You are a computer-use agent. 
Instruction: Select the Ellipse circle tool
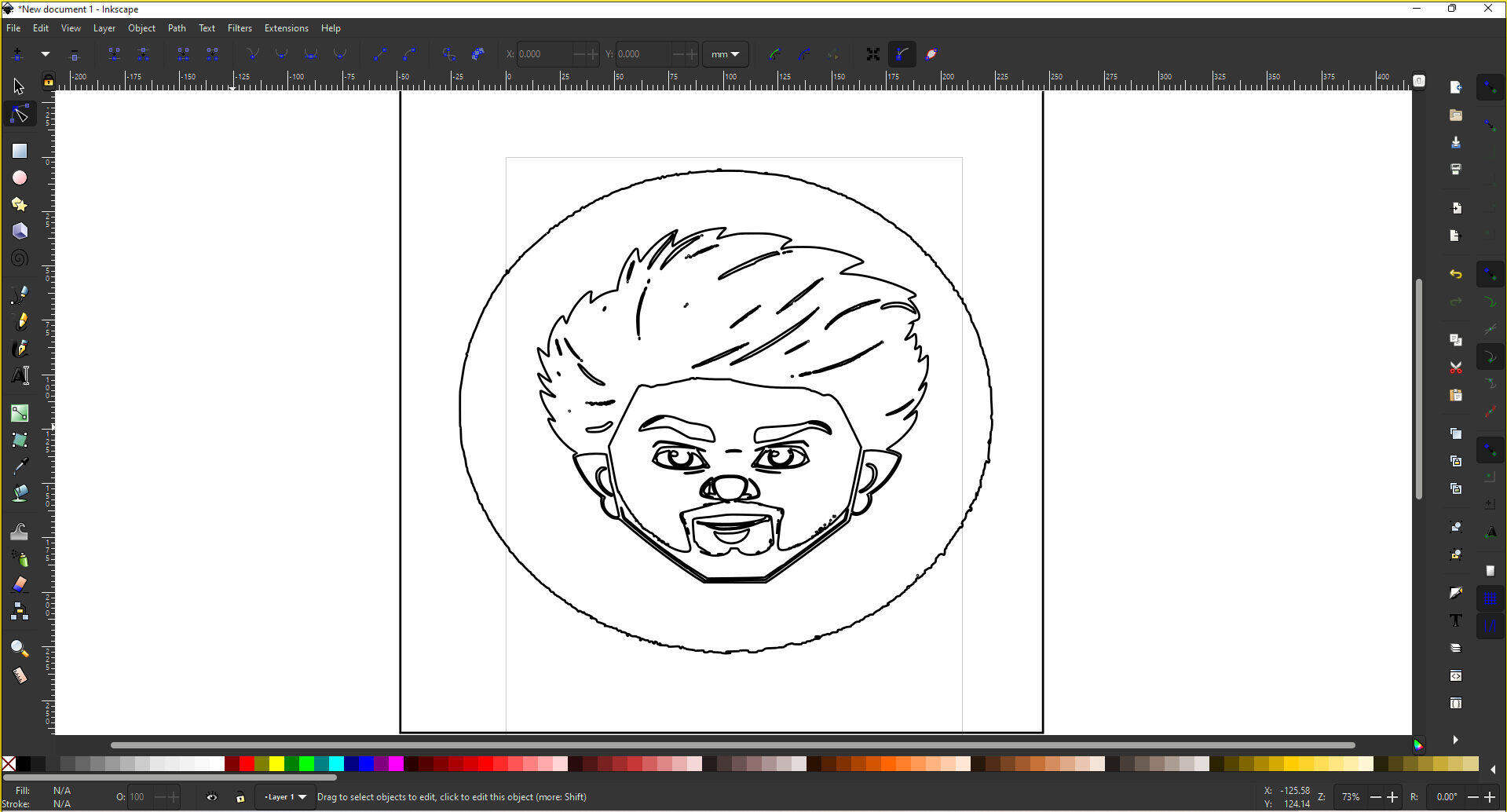(19, 177)
